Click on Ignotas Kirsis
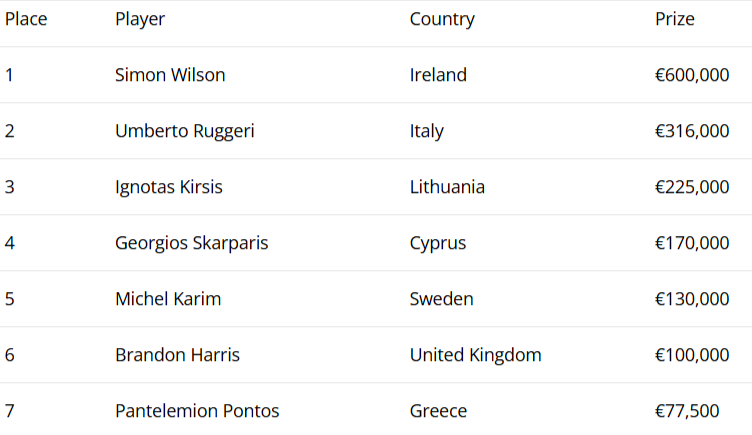The image size is (752, 435). [169, 187]
